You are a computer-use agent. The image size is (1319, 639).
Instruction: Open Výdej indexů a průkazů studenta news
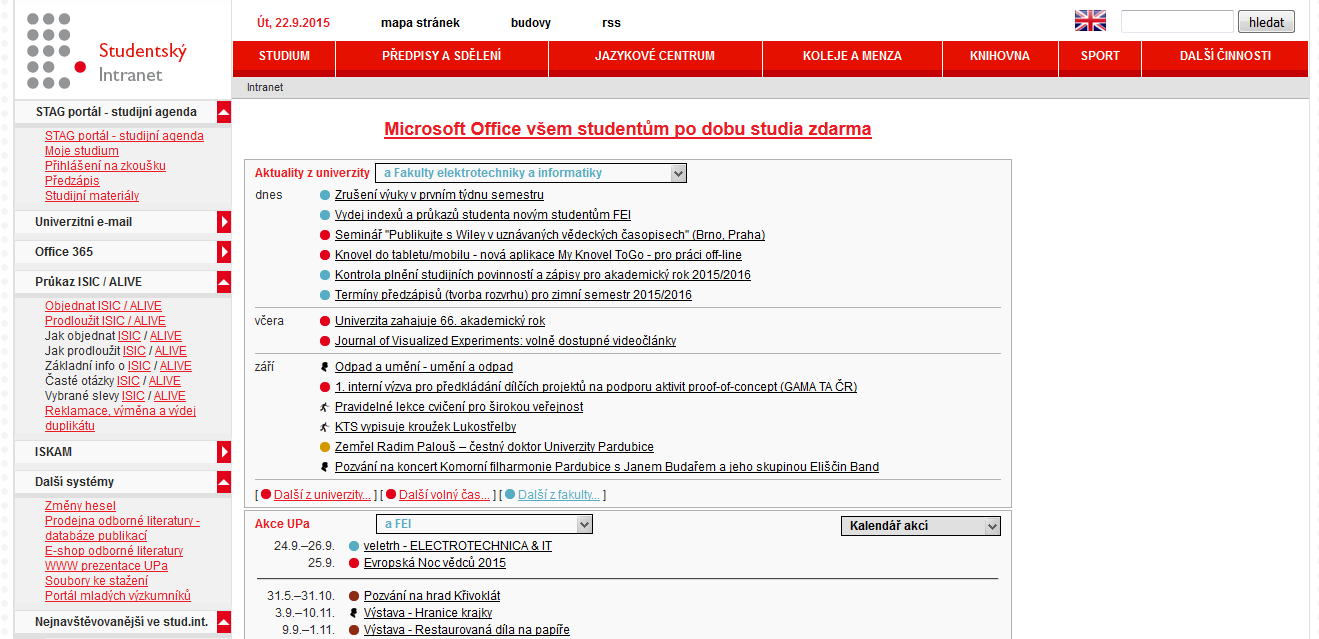point(483,215)
